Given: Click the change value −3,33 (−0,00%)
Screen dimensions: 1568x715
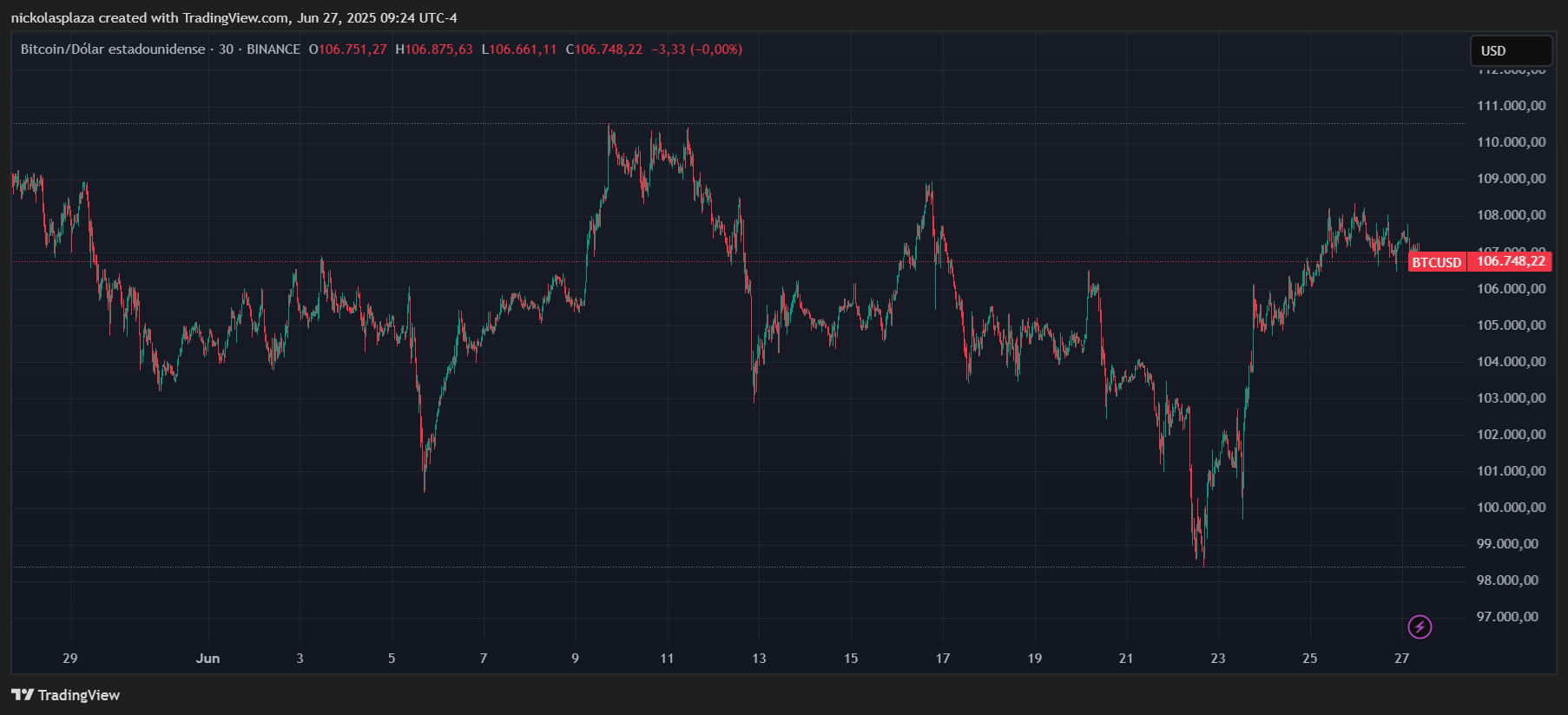Looking at the screenshot, I should [x=696, y=49].
